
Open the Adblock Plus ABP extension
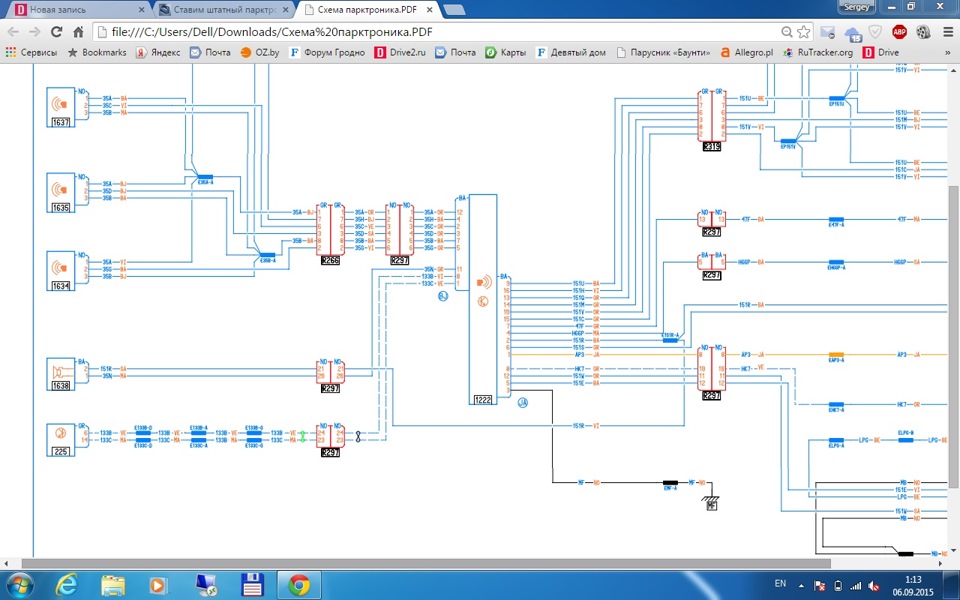pyautogui.click(x=899, y=32)
